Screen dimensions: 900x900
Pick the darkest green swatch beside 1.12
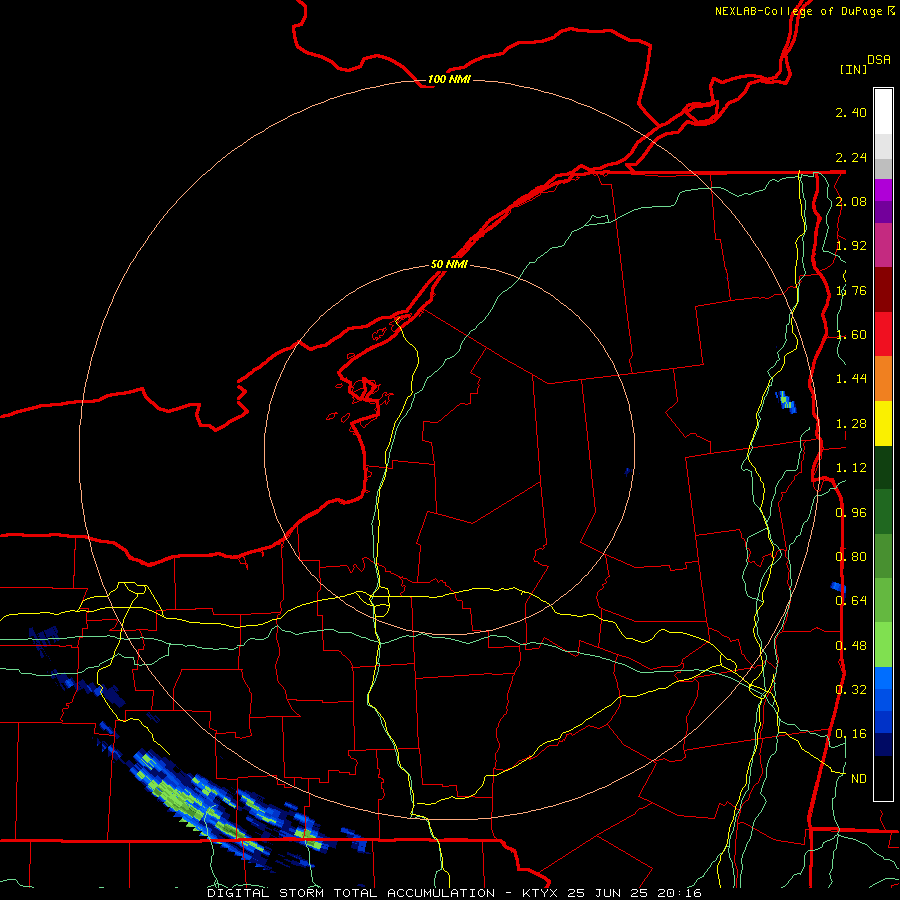[x=883, y=468]
